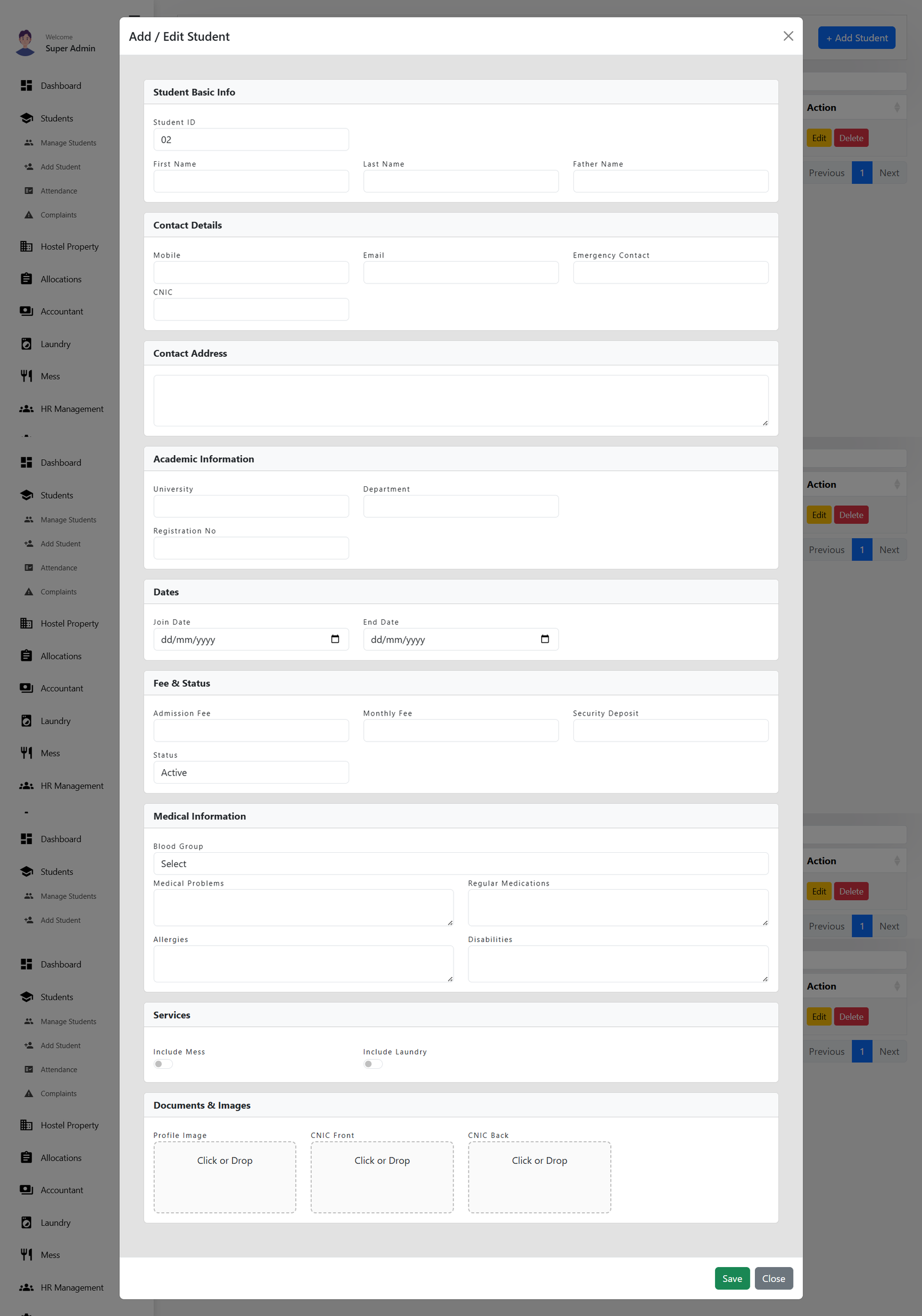Focus the Father Name input
Viewport: 922px width, 1316px height.
[671, 181]
